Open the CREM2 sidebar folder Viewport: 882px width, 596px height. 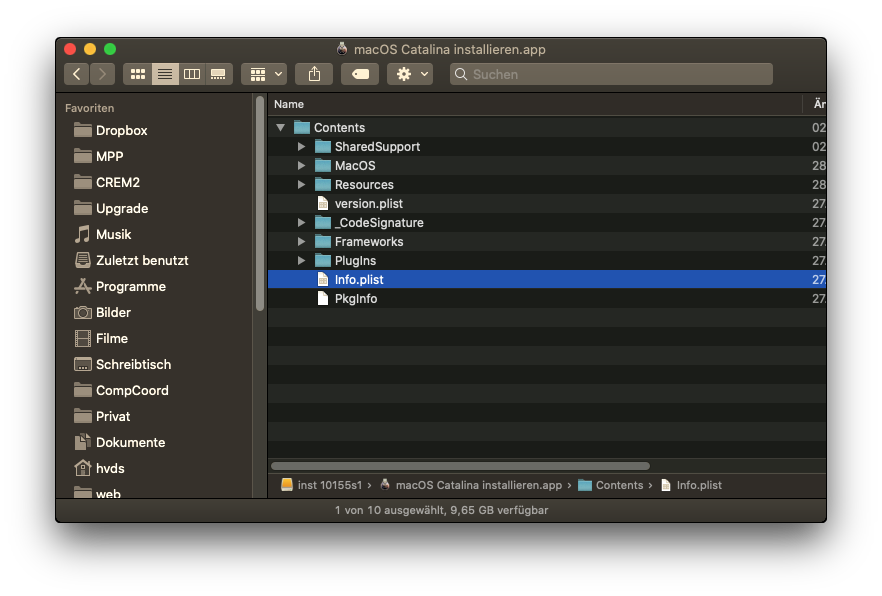tap(107, 182)
